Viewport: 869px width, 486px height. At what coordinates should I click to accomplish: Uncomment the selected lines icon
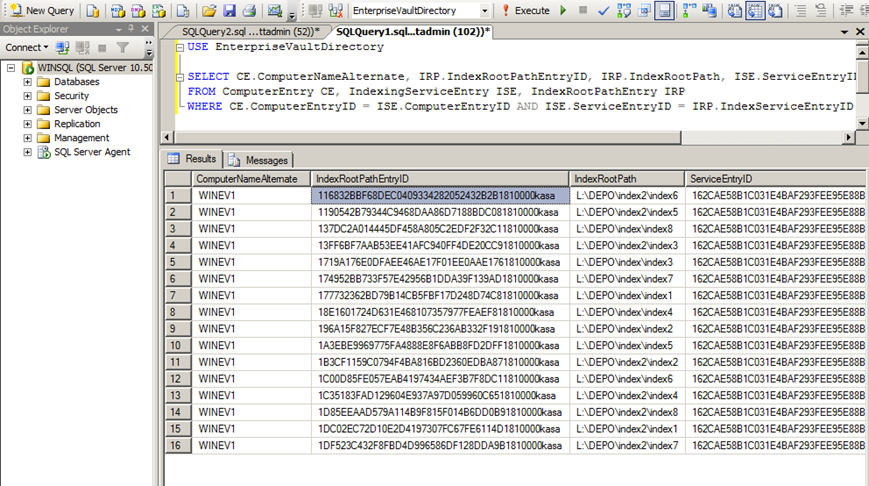click(x=821, y=10)
